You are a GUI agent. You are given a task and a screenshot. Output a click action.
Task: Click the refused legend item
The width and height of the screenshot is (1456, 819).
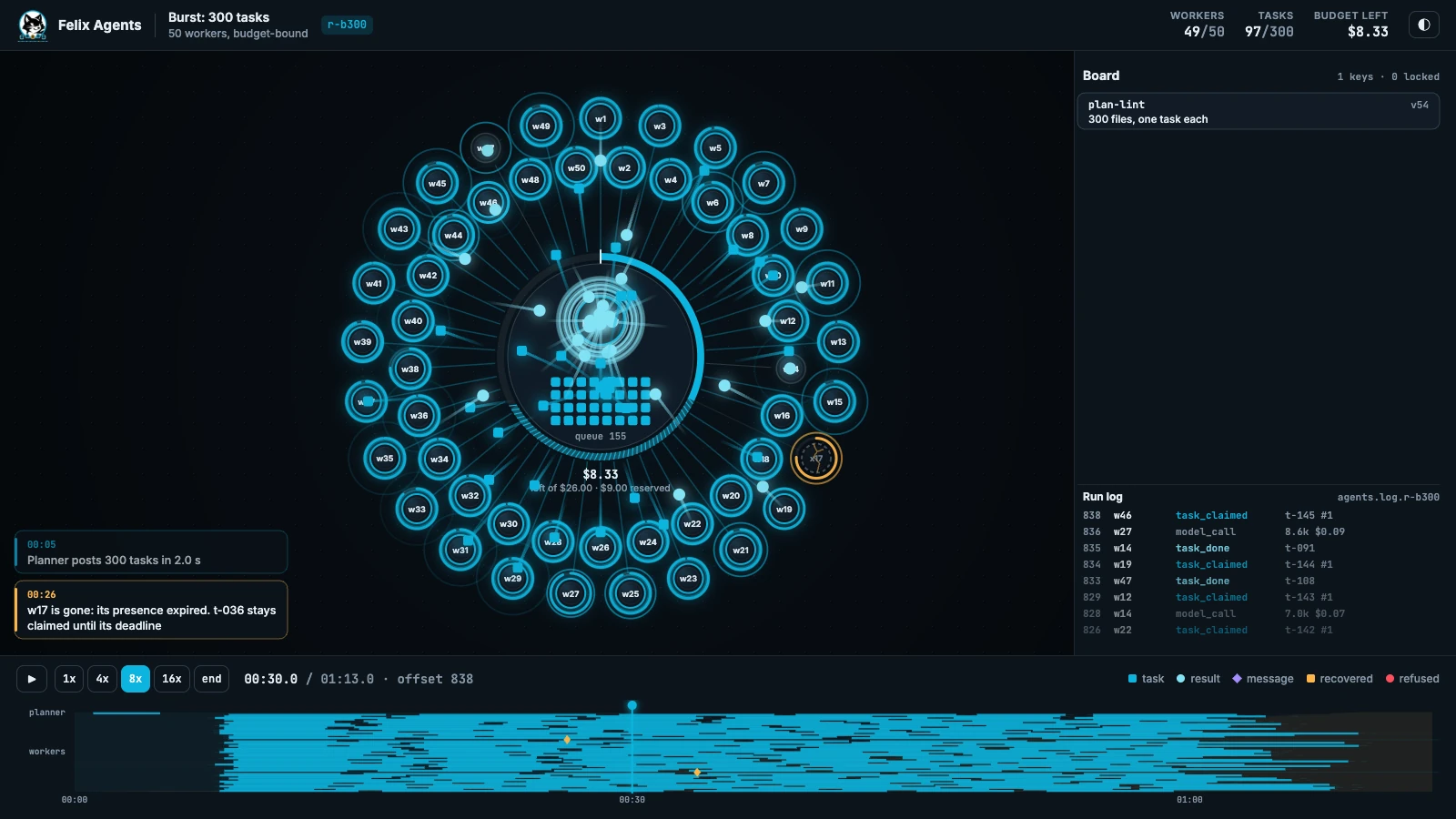tap(1412, 679)
